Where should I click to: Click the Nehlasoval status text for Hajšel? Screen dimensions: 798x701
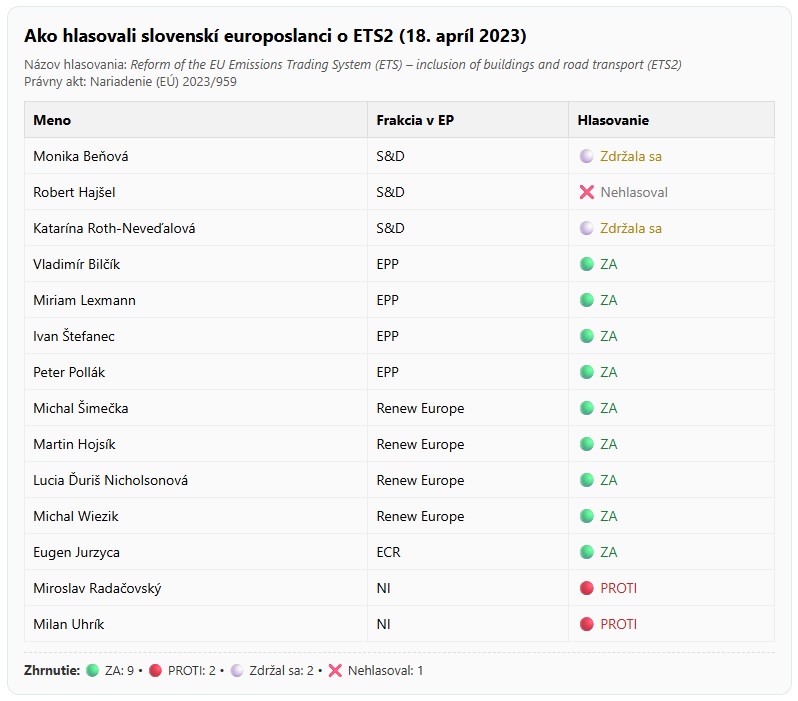coord(634,192)
